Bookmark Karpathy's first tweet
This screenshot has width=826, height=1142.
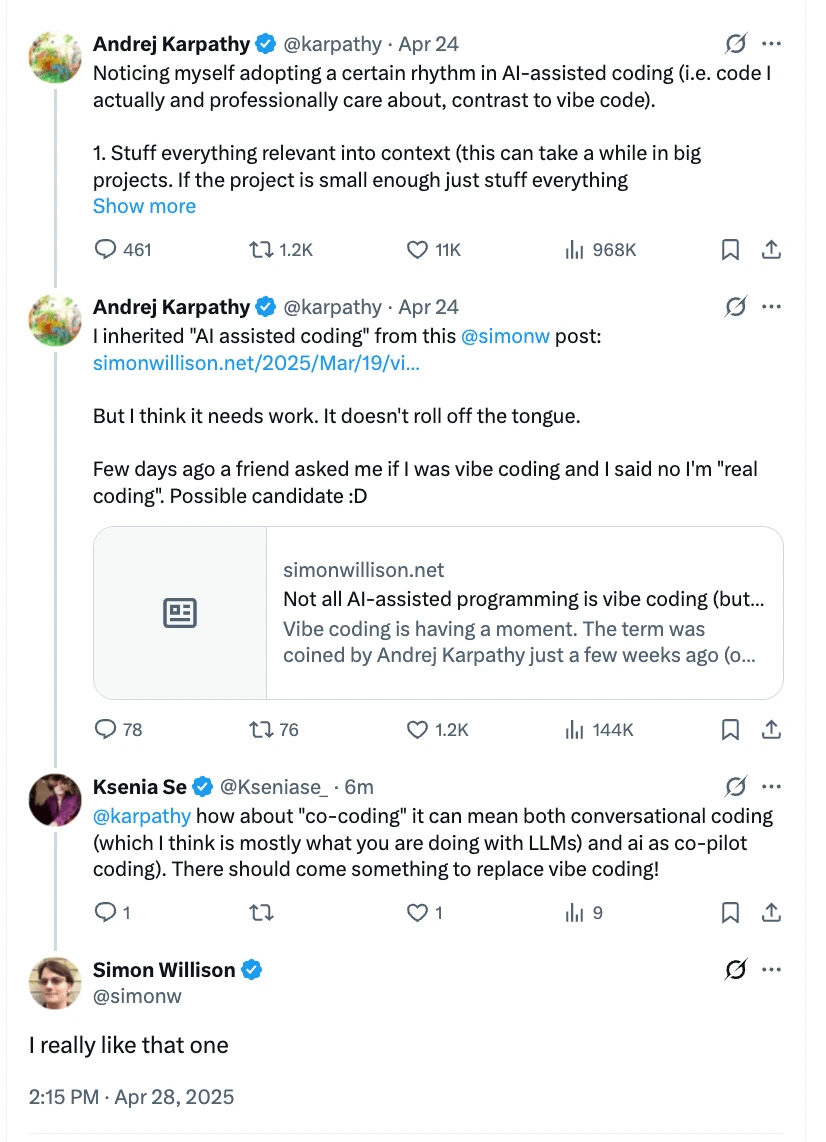pyautogui.click(x=731, y=249)
